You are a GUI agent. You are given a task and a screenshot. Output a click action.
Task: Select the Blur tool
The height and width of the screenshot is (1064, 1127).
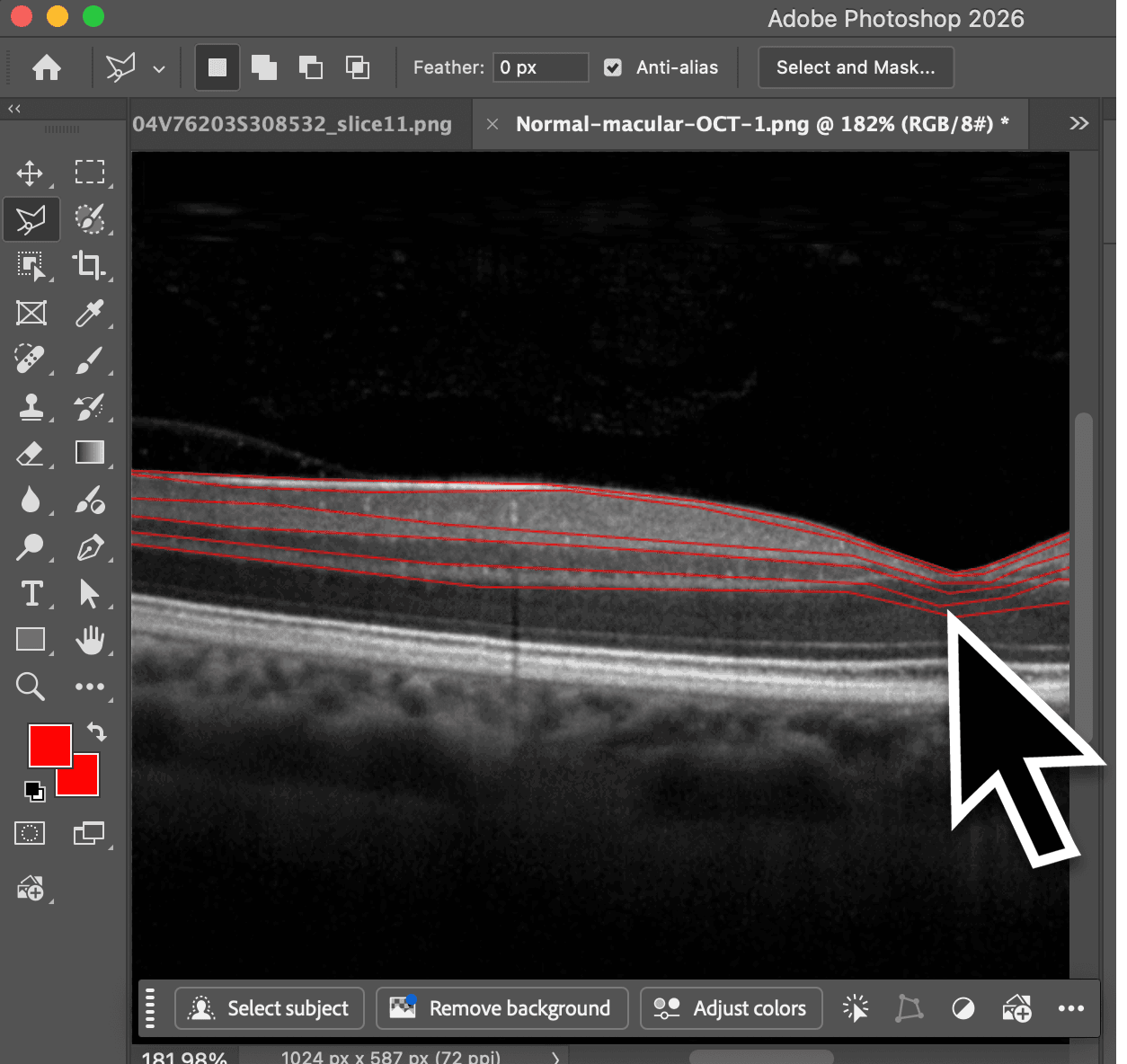click(x=31, y=500)
